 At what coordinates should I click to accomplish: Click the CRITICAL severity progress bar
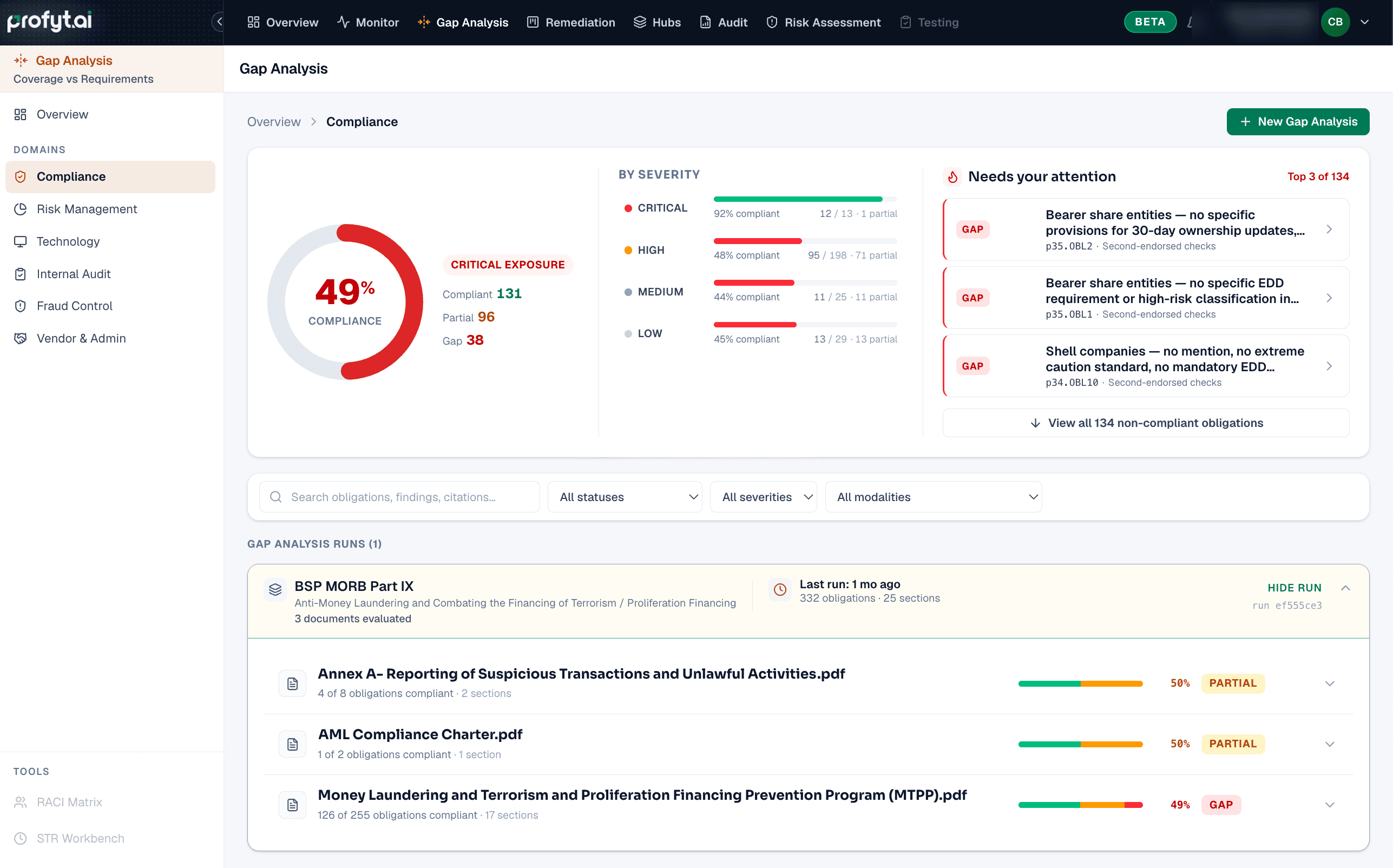pyautogui.click(x=805, y=199)
